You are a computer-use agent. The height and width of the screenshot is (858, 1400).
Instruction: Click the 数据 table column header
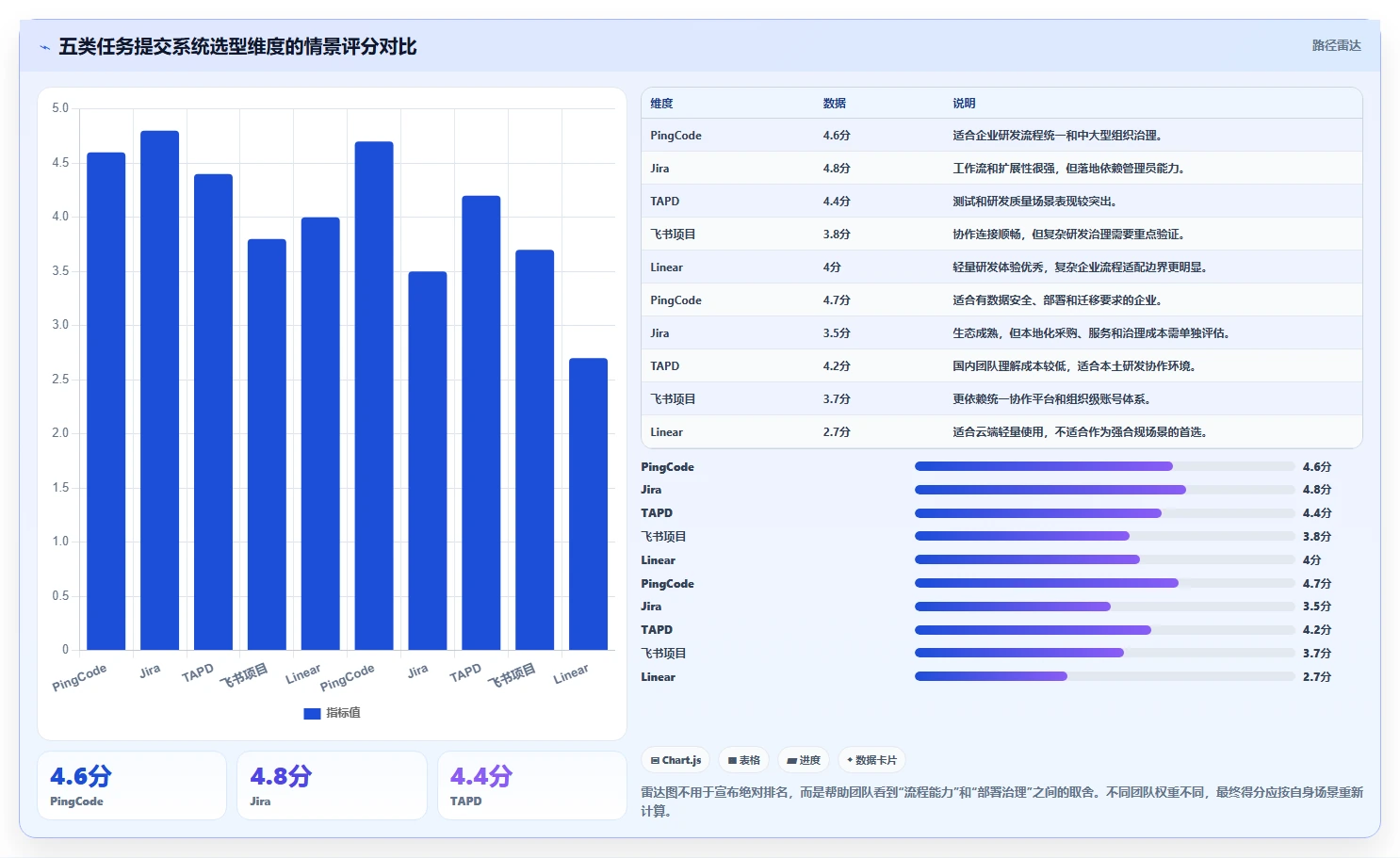[834, 104]
